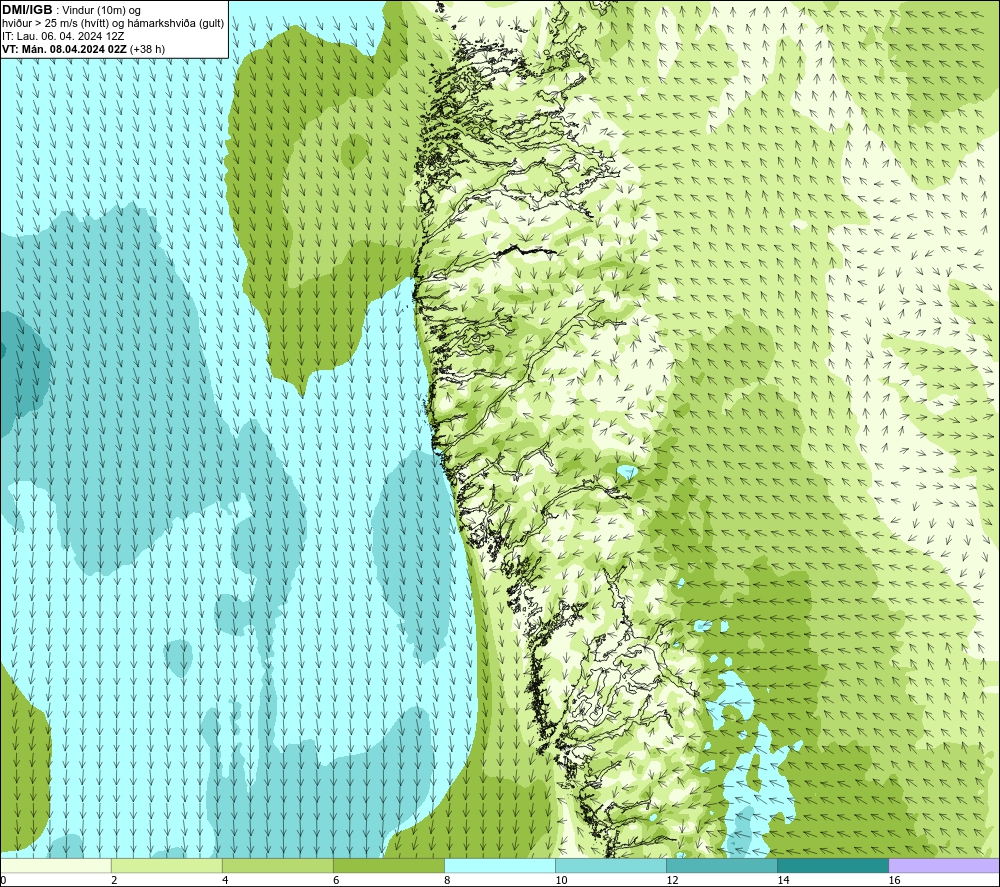
Task: Click the 'IT: Lau. 06. 04. 2024 12Z' line
Action: click(x=63, y=36)
